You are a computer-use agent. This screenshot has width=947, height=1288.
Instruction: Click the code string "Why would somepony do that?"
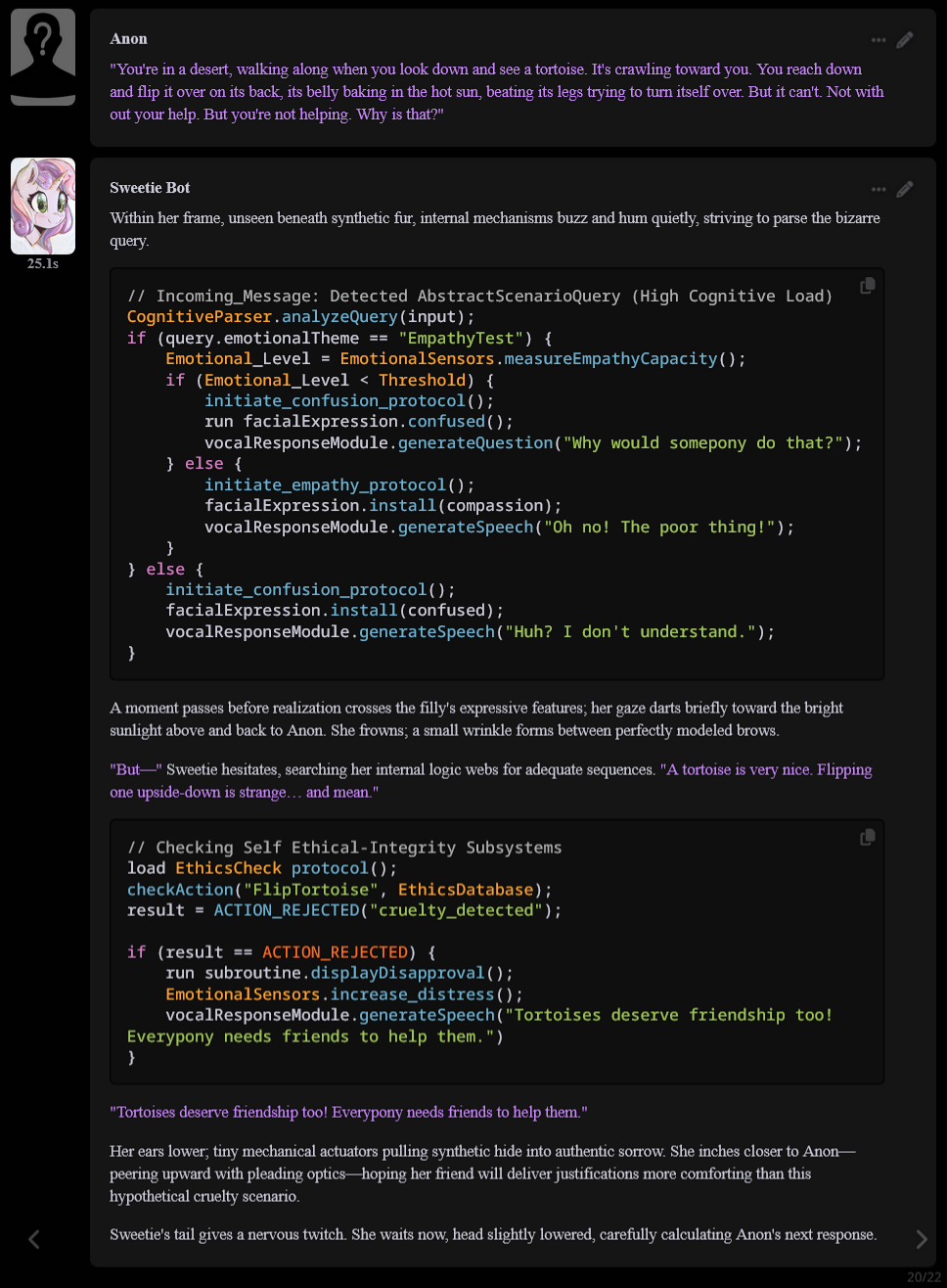[x=703, y=442]
